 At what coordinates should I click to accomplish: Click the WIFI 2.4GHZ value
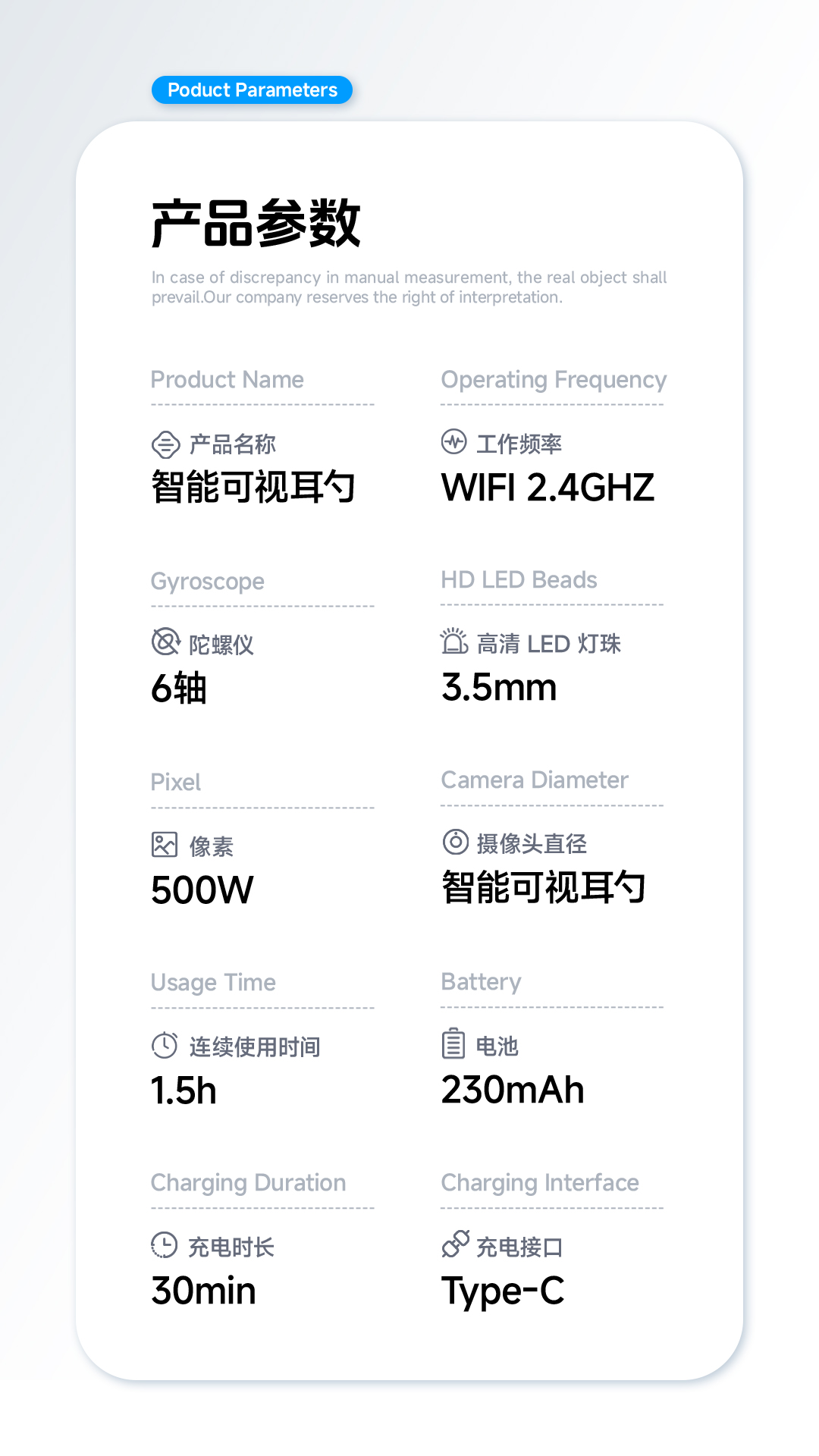pos(548,488)
